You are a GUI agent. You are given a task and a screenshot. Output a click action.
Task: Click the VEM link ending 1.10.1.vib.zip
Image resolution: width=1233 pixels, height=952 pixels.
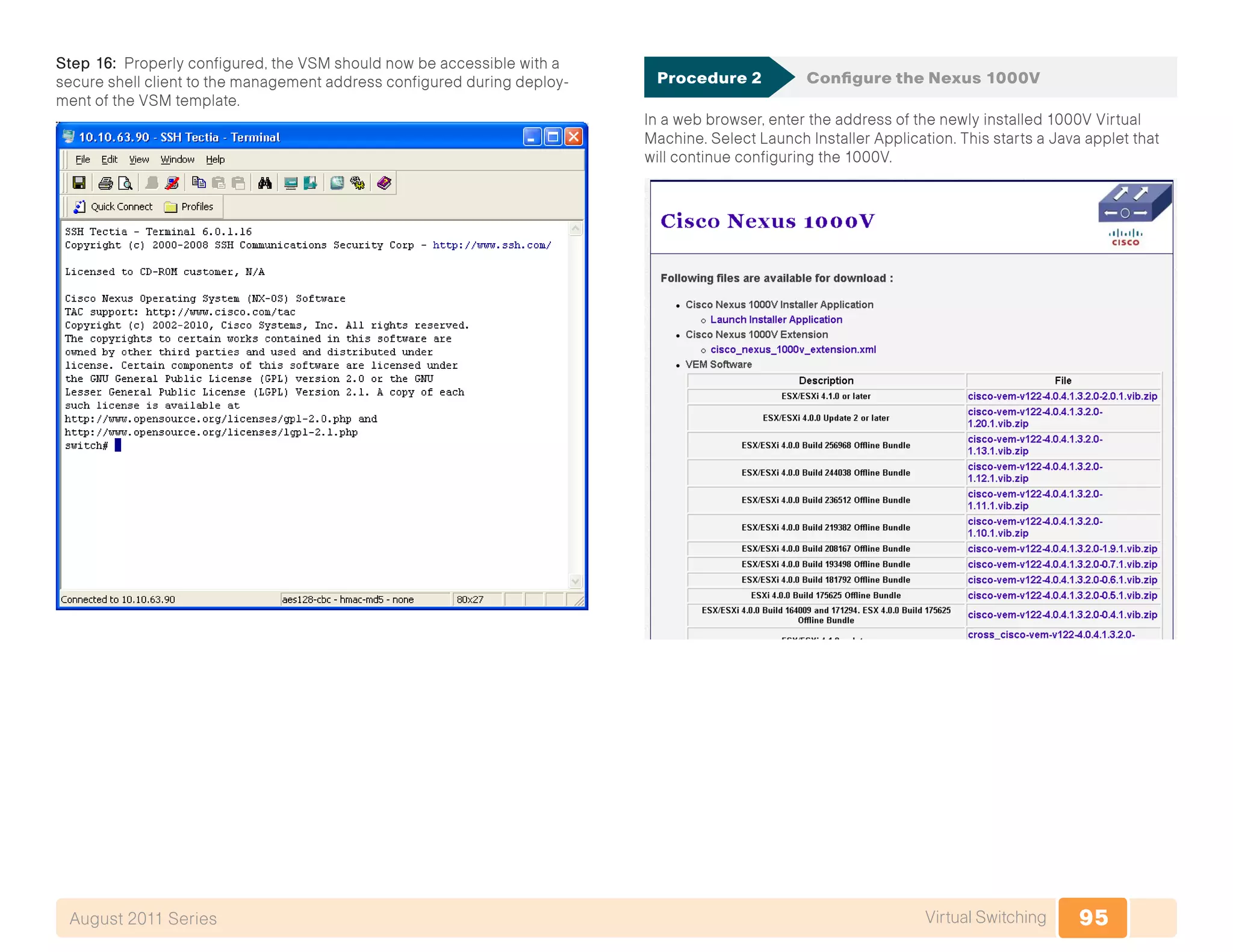[1035, 527]
